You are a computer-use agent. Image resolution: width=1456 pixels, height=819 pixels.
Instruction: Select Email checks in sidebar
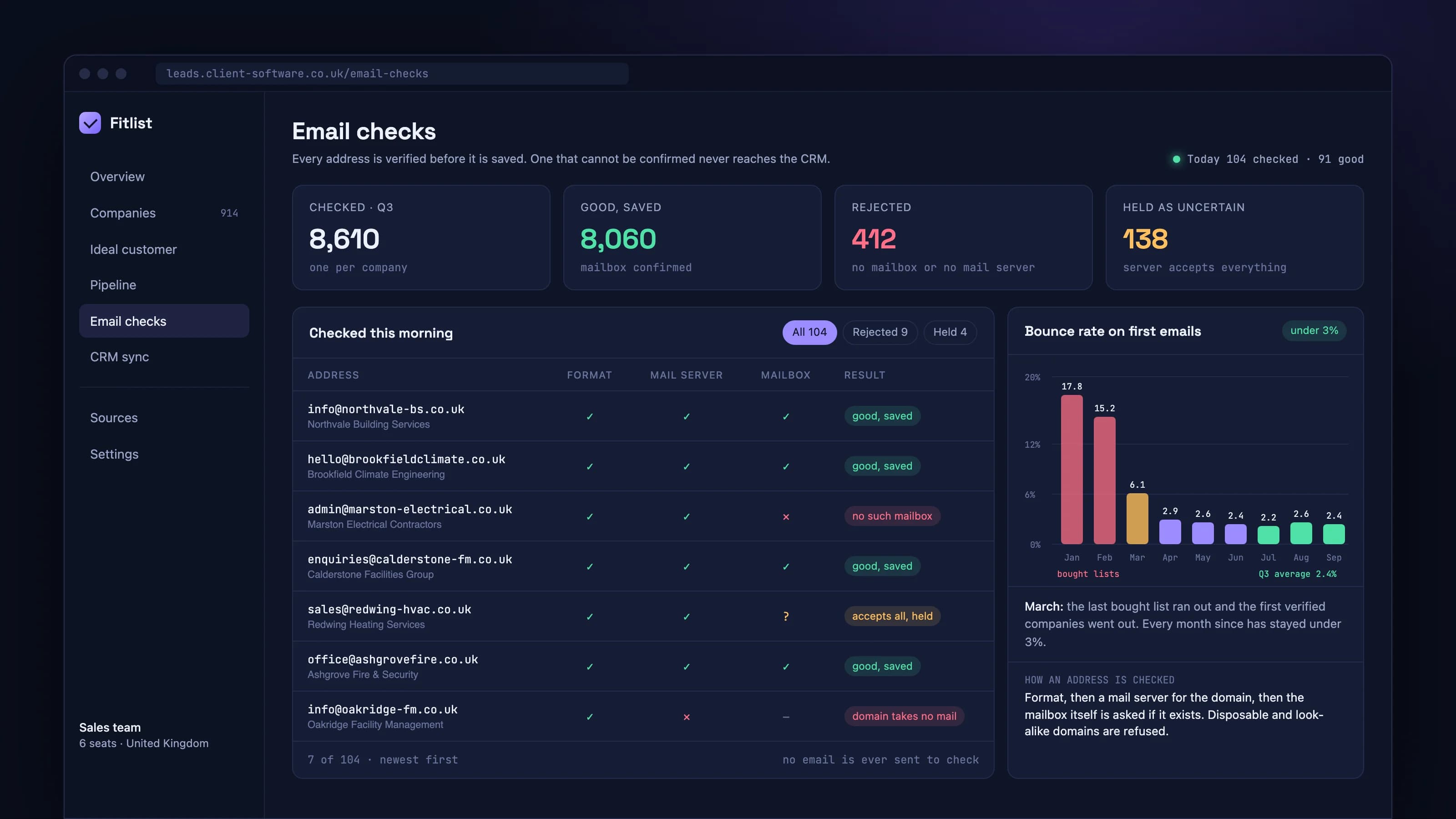[x=164, y=321]
